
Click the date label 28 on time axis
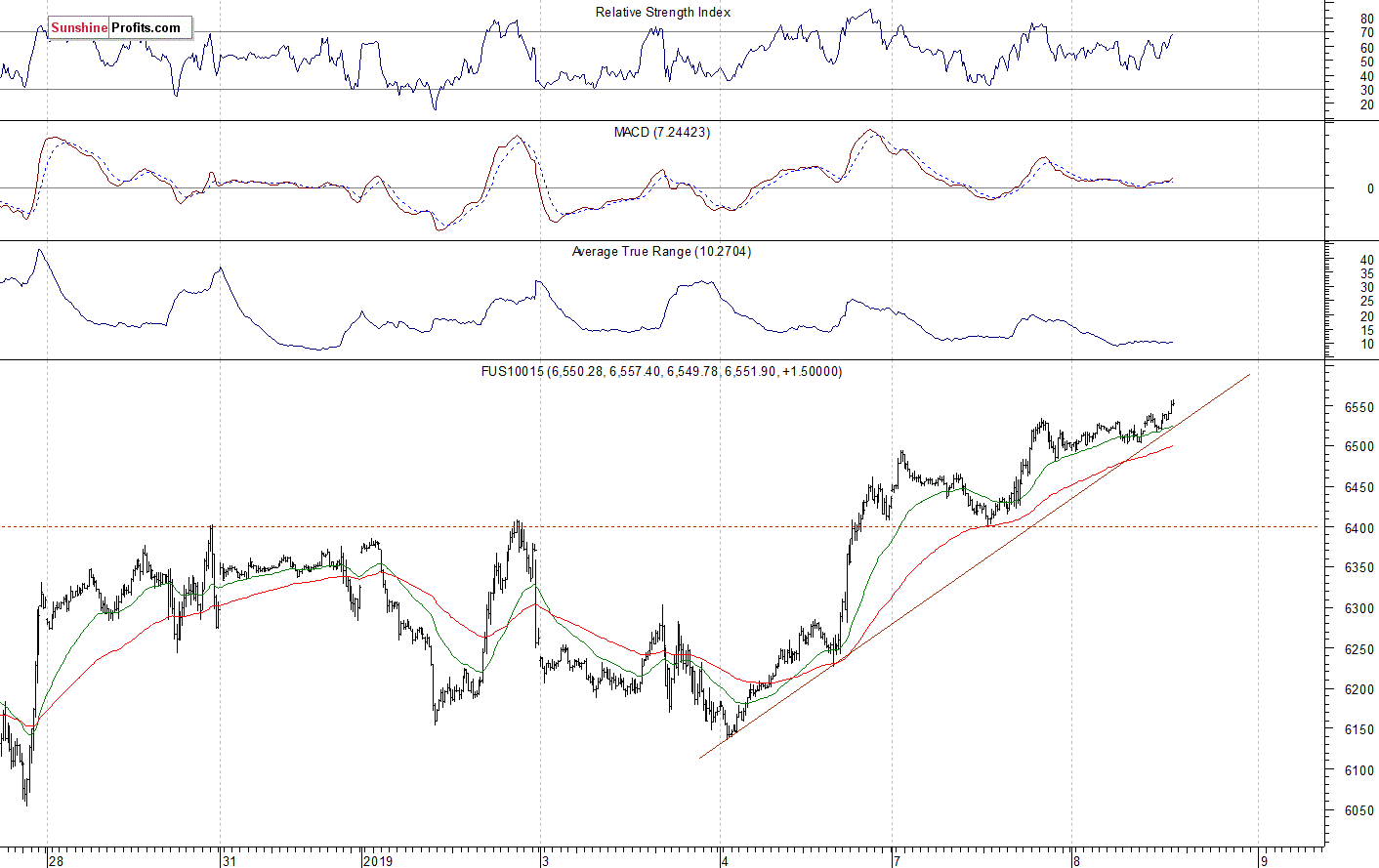(x=57, y=861)
